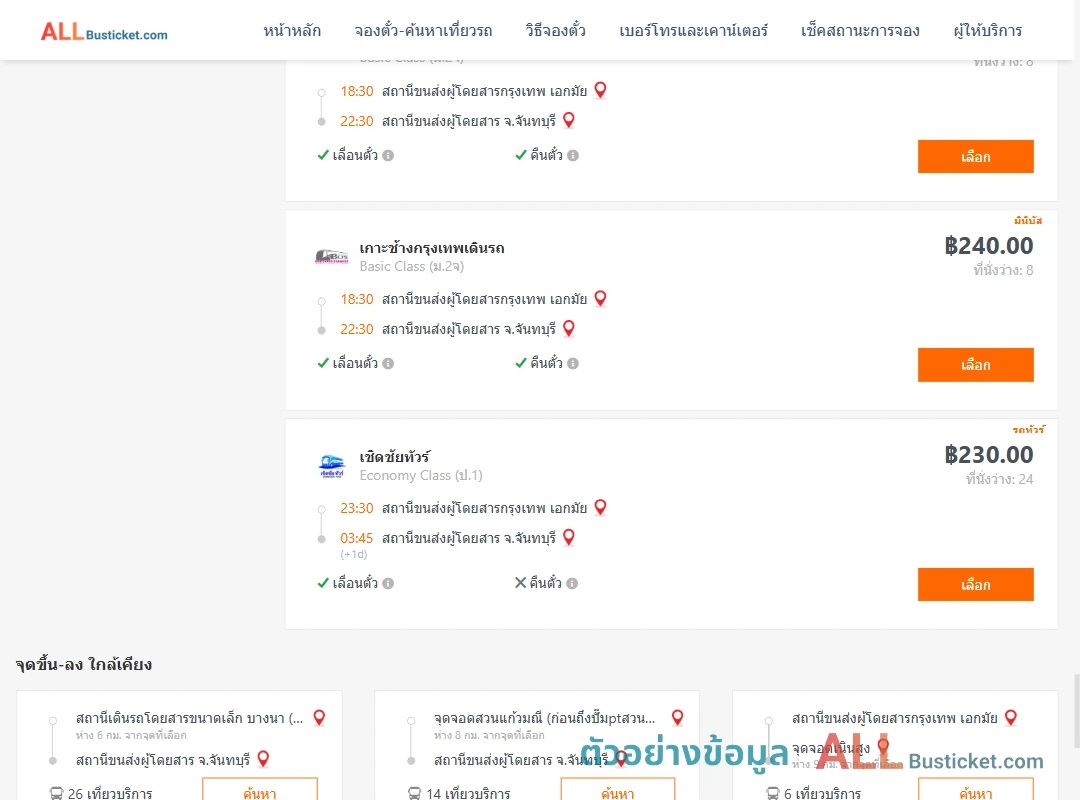Open วิธีจองตั๋ว menu item

[555, 31]
